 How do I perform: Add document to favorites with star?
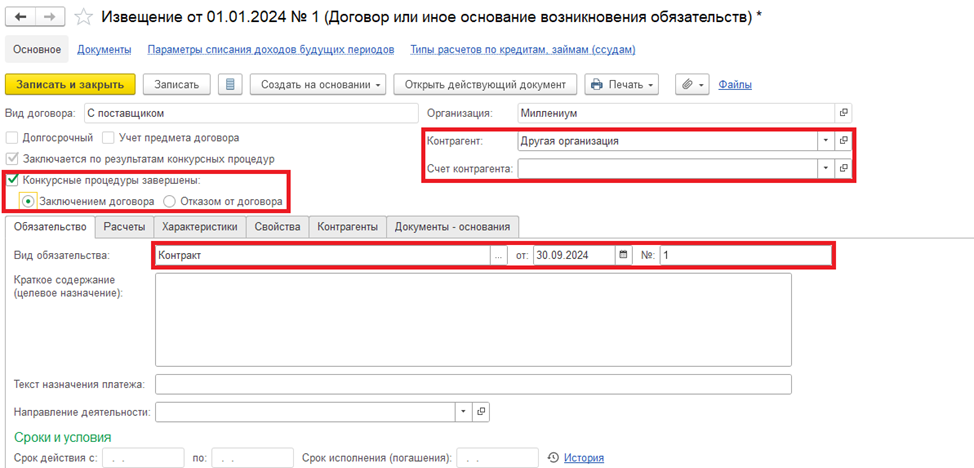(x=82, y=17)
